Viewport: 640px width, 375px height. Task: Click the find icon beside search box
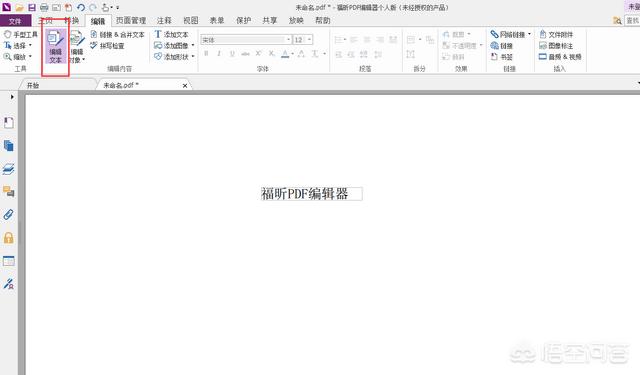pyautogui.click(x=617, y=20)
